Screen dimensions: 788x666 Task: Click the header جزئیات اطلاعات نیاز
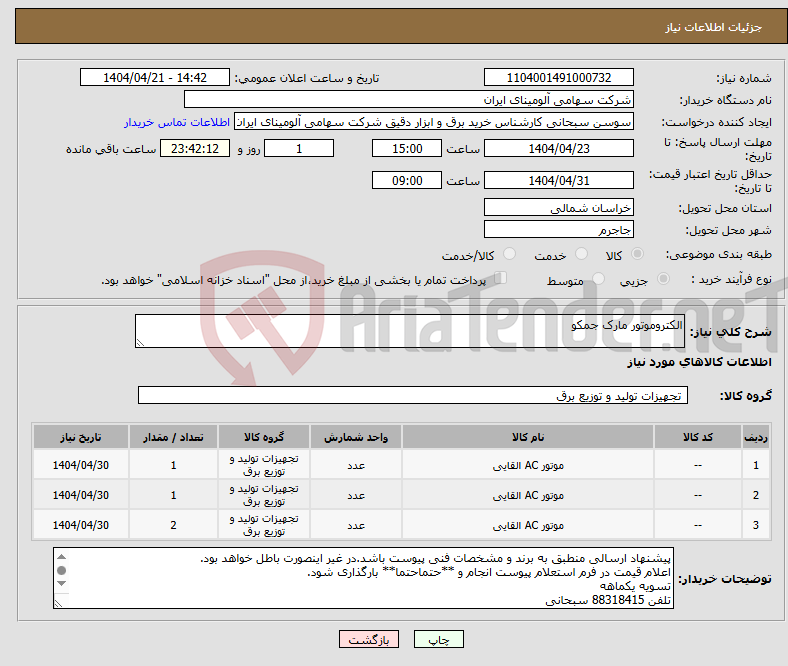click(x=714, y=27)
